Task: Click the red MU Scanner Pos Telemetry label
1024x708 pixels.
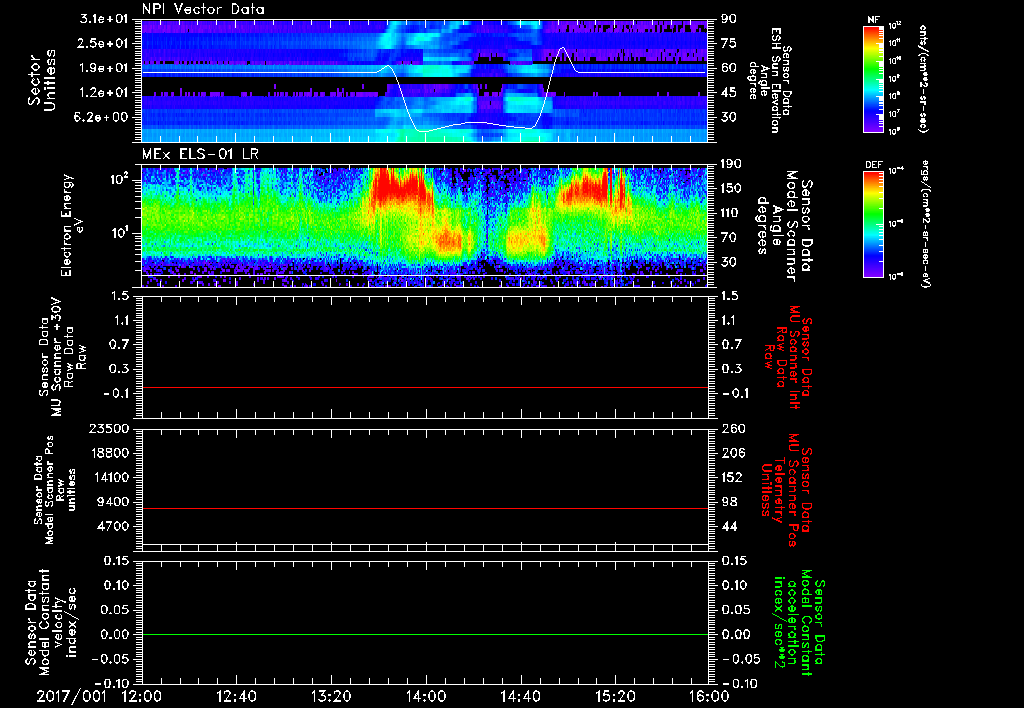Action: [786, 490]
